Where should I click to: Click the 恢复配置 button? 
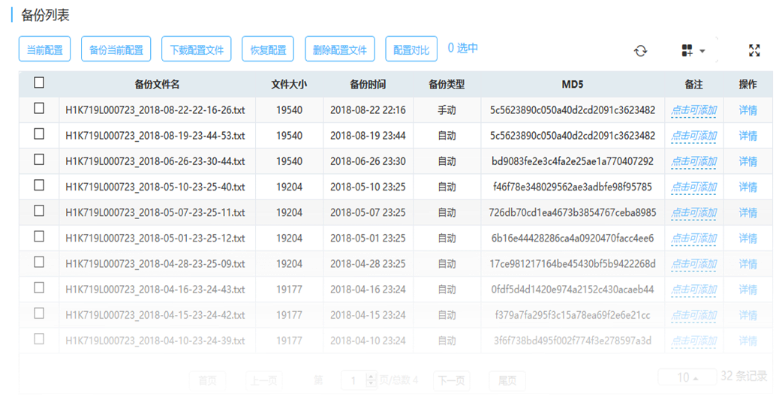coord(268,49)
